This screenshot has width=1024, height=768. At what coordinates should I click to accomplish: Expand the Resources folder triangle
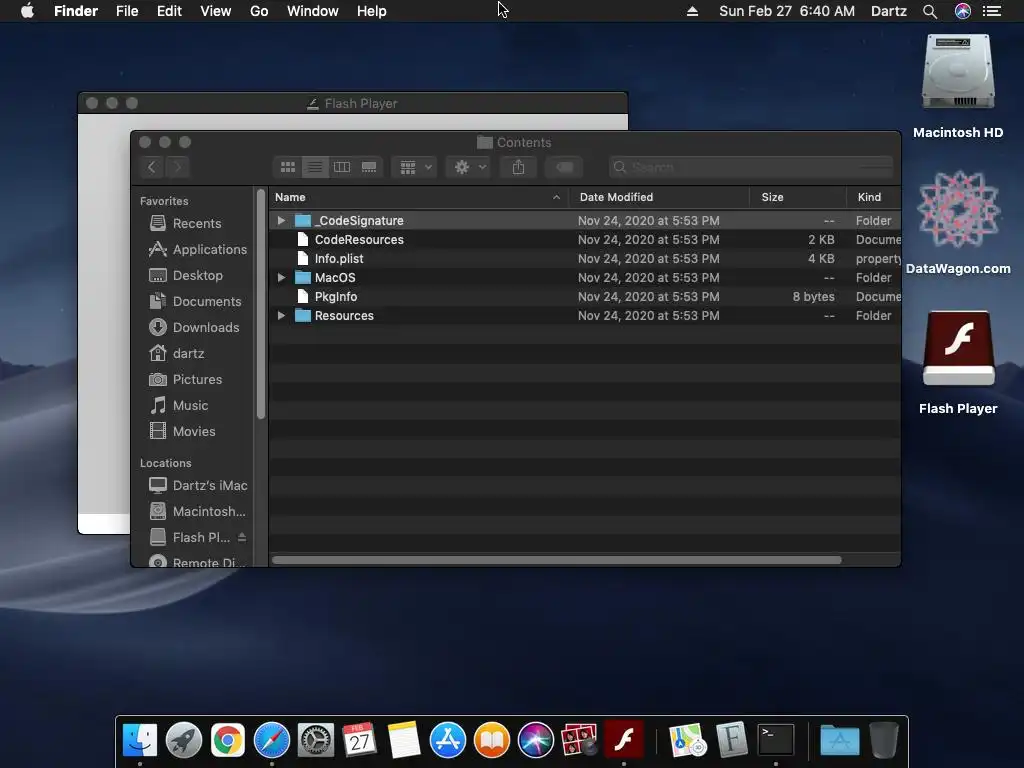(x=281, y=315)
